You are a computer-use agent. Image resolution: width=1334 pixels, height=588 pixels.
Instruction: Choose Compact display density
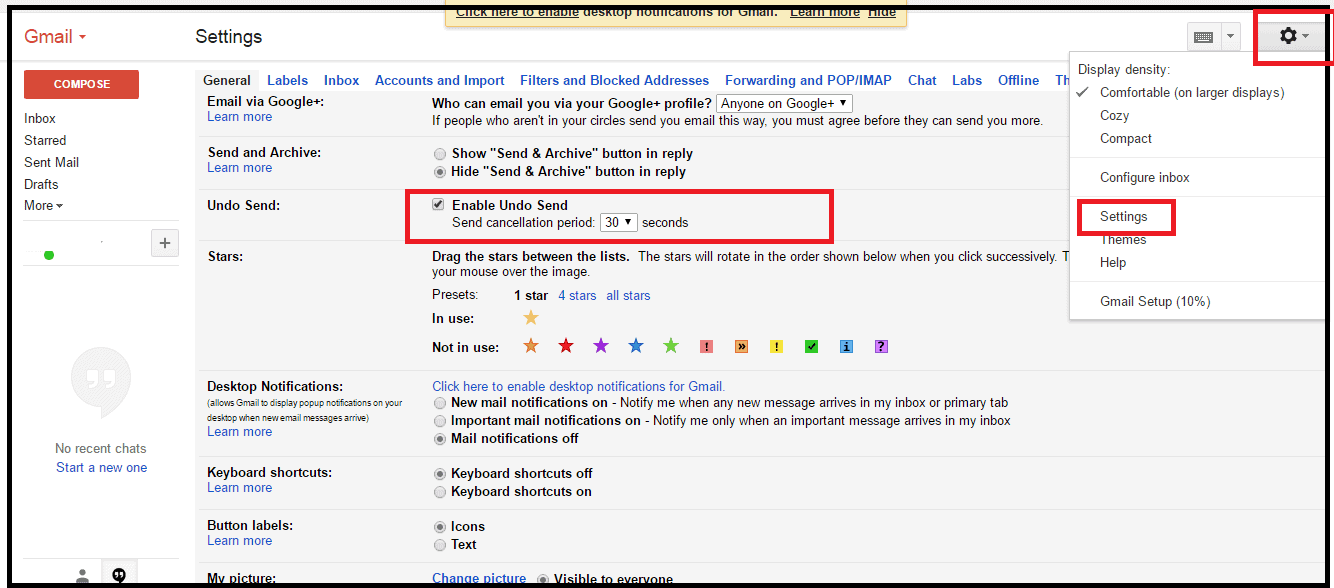[x=1126, y=139]
